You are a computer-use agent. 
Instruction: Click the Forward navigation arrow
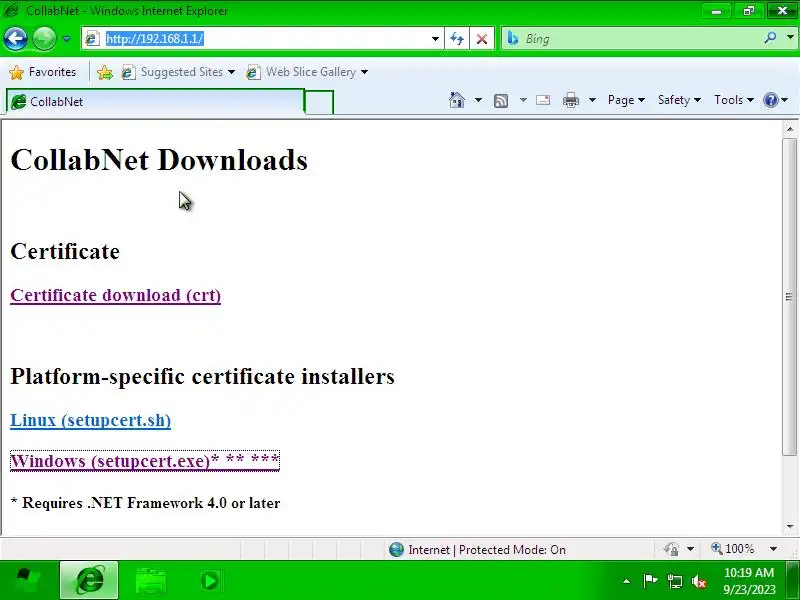click(x=44, y=38)
